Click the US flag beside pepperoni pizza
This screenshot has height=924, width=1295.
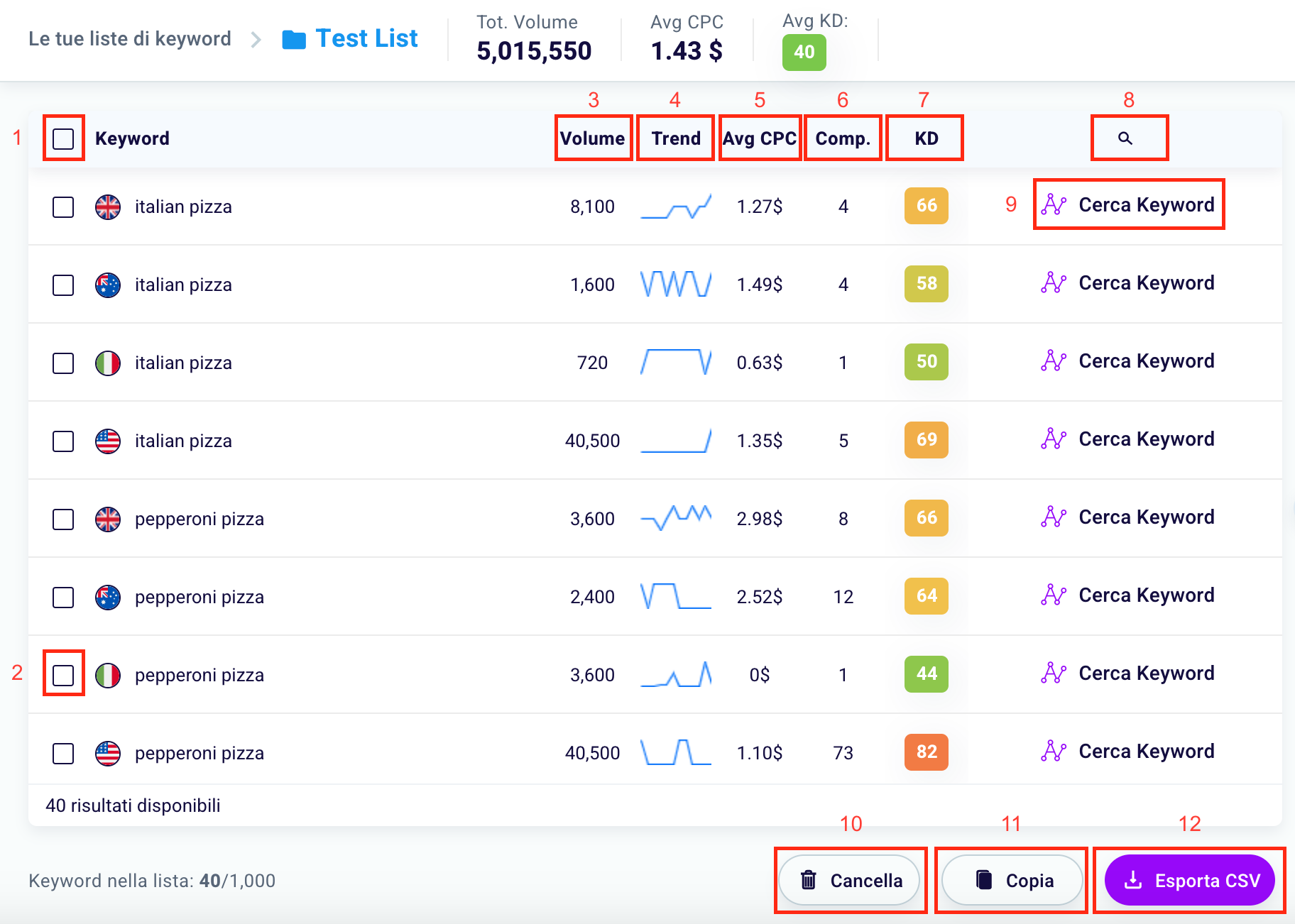coord(108,754)
